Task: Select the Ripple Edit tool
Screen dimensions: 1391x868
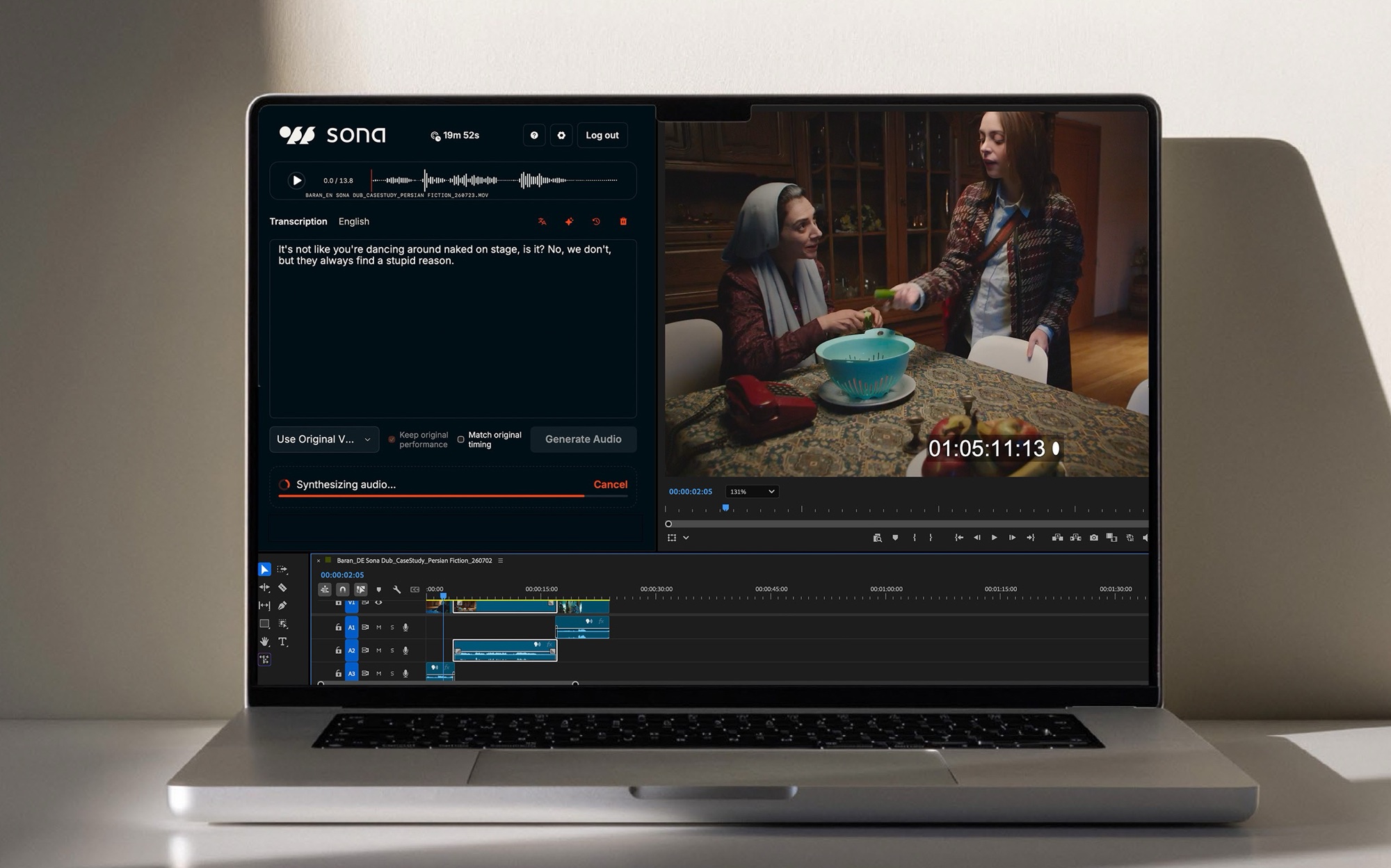Action: coord(264,588)
